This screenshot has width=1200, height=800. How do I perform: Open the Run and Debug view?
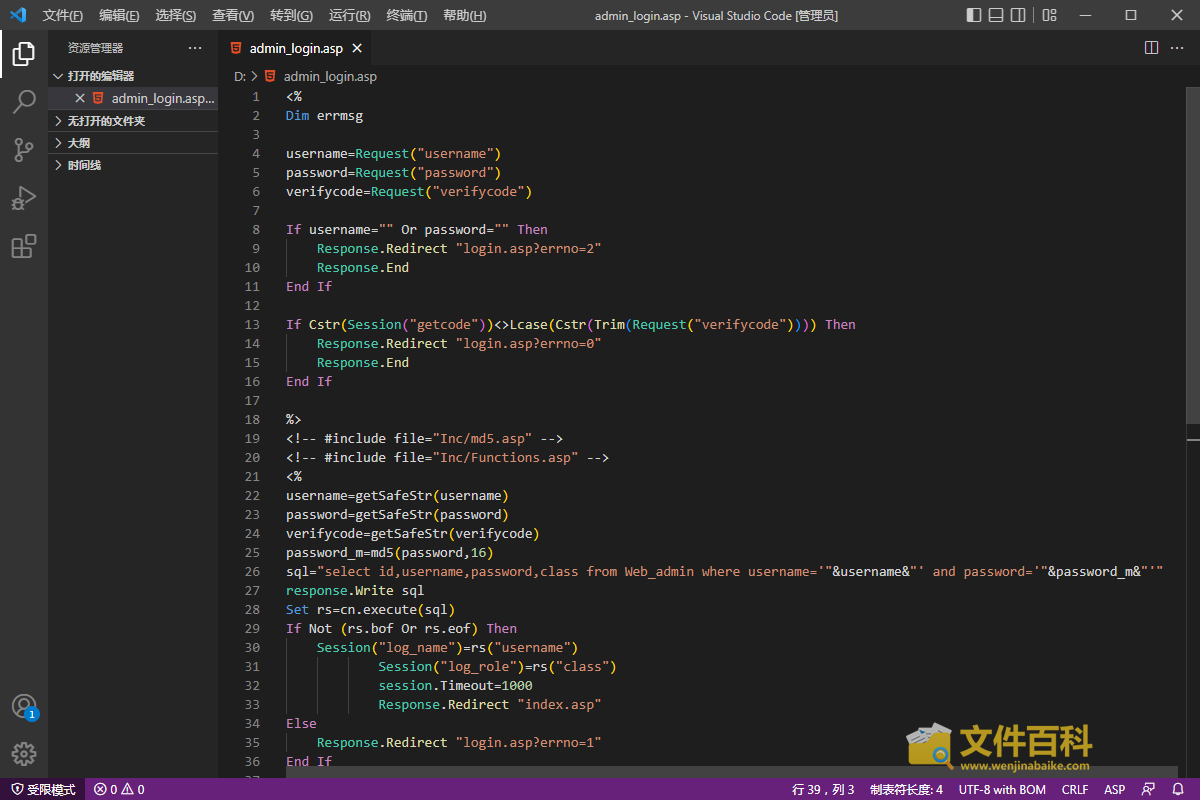coord(24,198)
